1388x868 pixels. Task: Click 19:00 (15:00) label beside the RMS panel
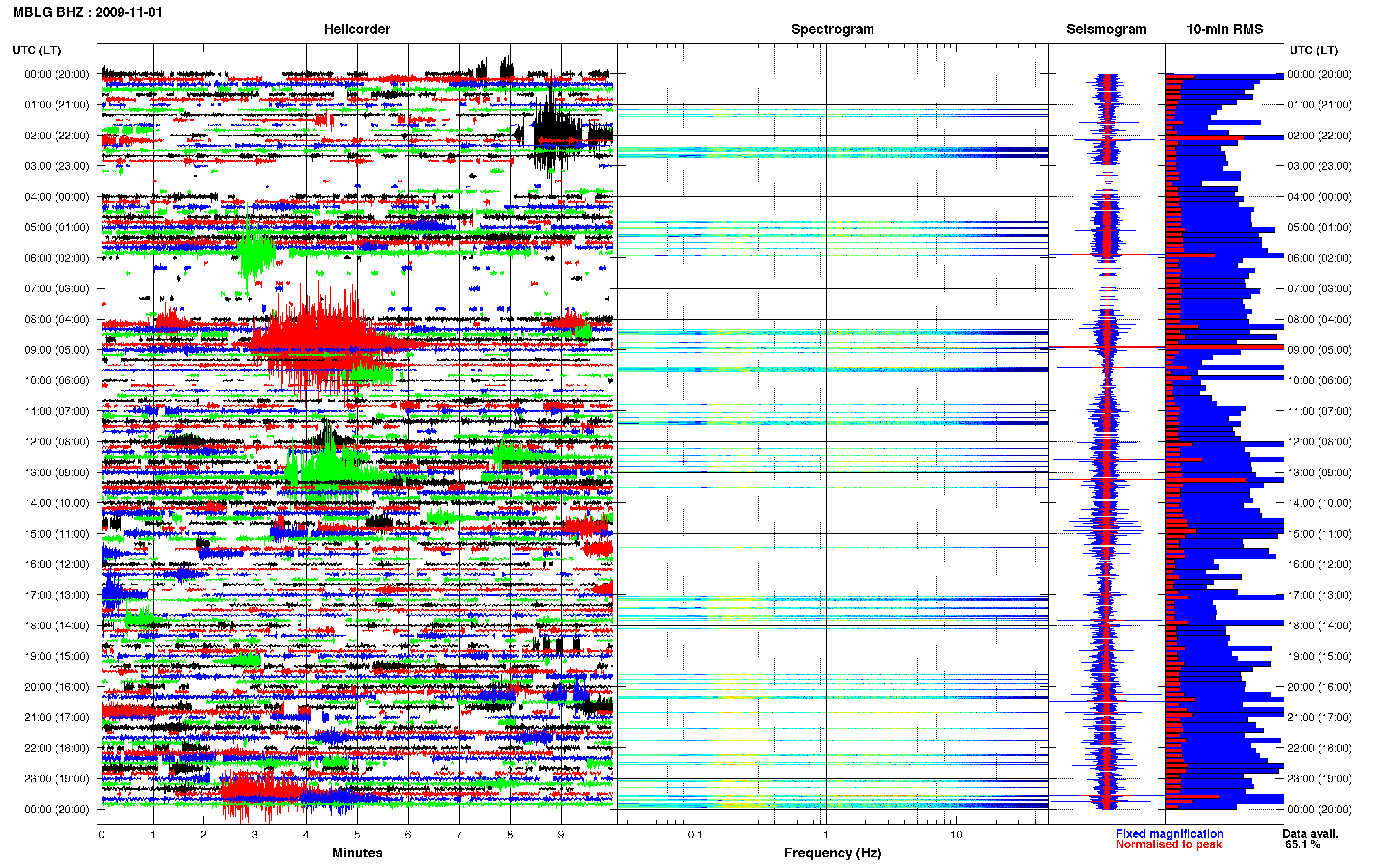point(1320,656)
